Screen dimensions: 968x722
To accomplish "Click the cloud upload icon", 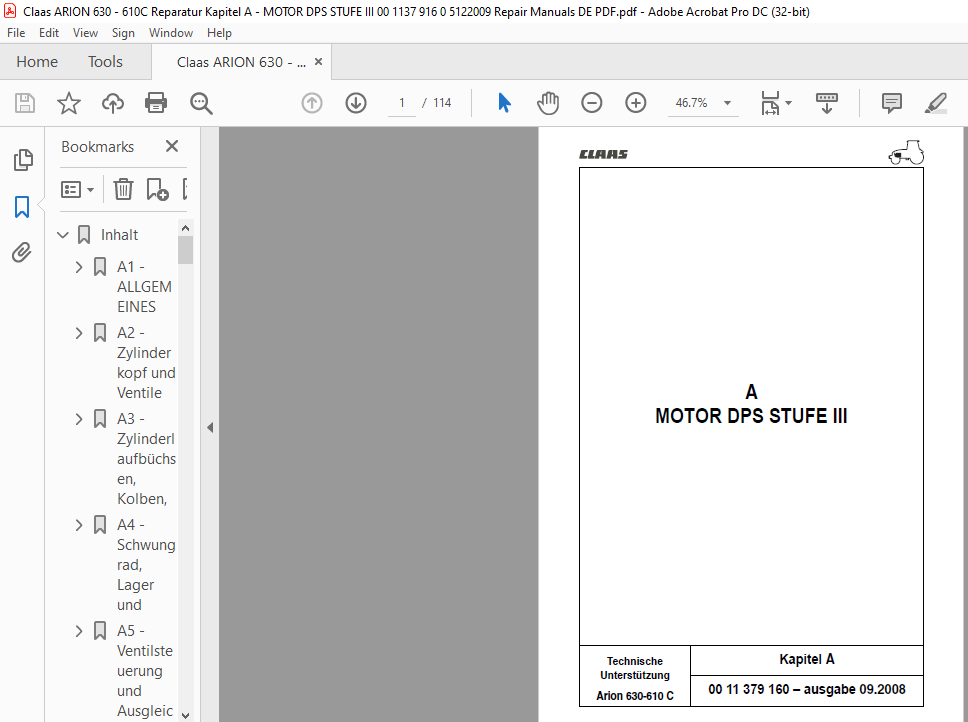I will (112, 103).
